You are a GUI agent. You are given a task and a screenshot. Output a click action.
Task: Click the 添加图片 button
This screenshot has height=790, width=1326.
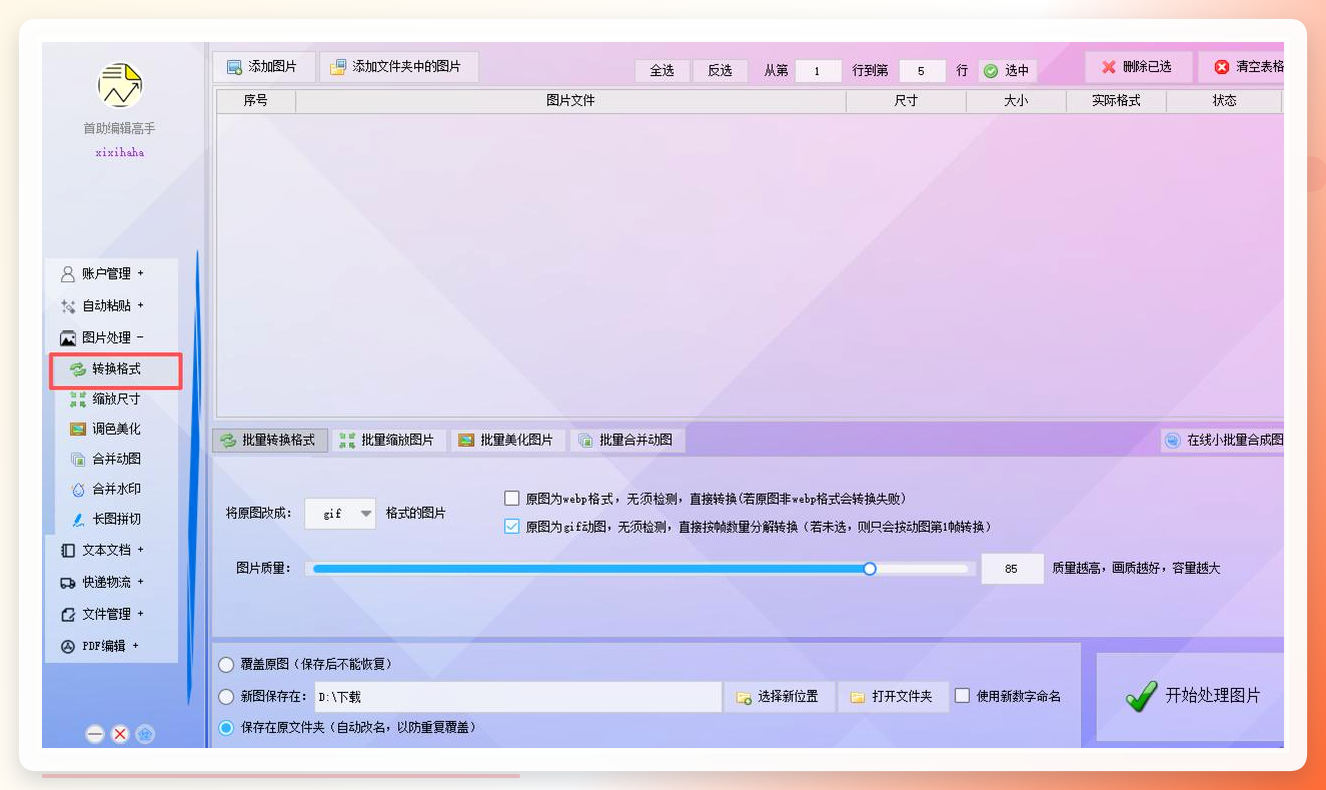pos(263,67)
